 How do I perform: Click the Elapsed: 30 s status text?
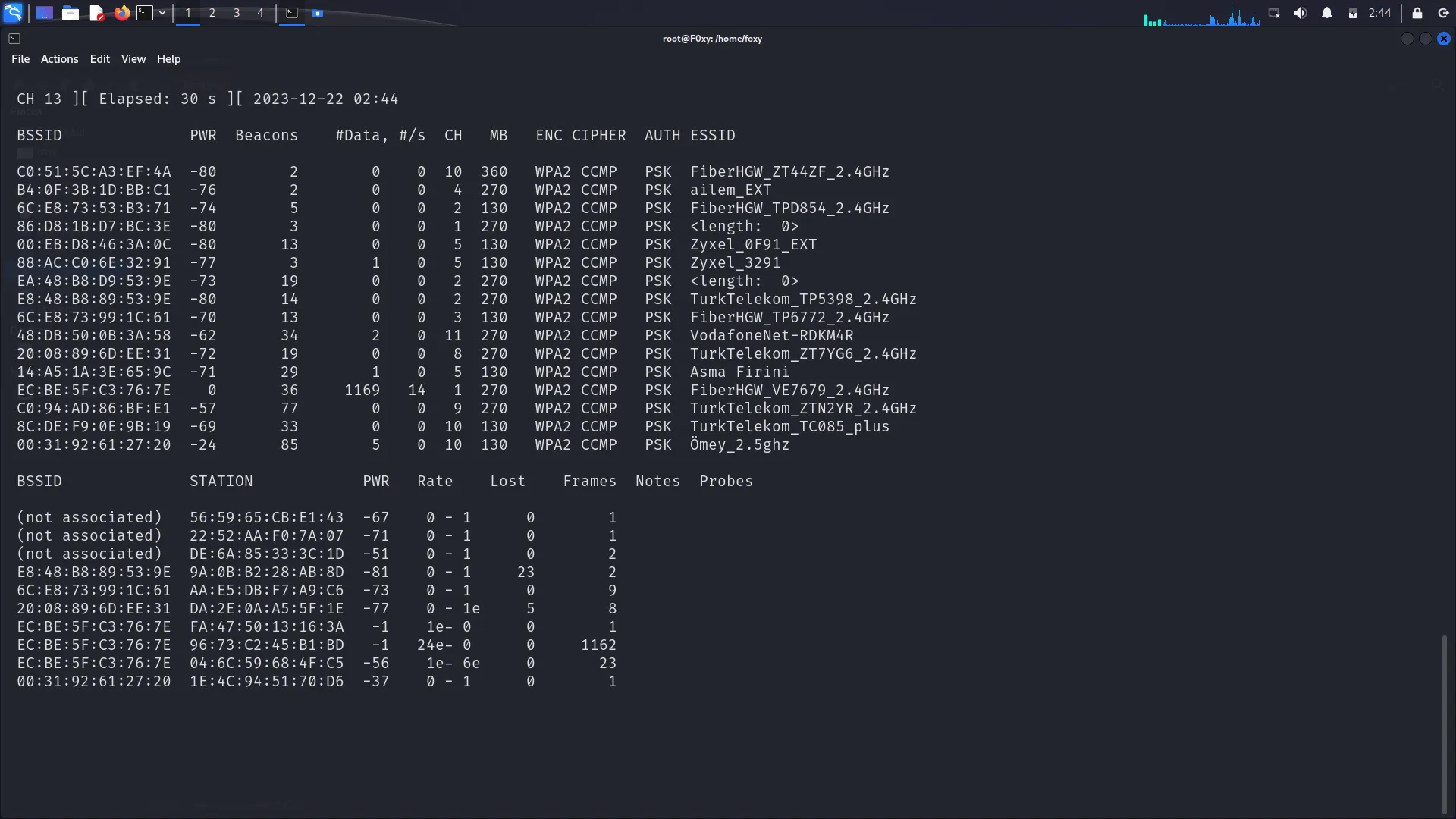pos(158,99)
